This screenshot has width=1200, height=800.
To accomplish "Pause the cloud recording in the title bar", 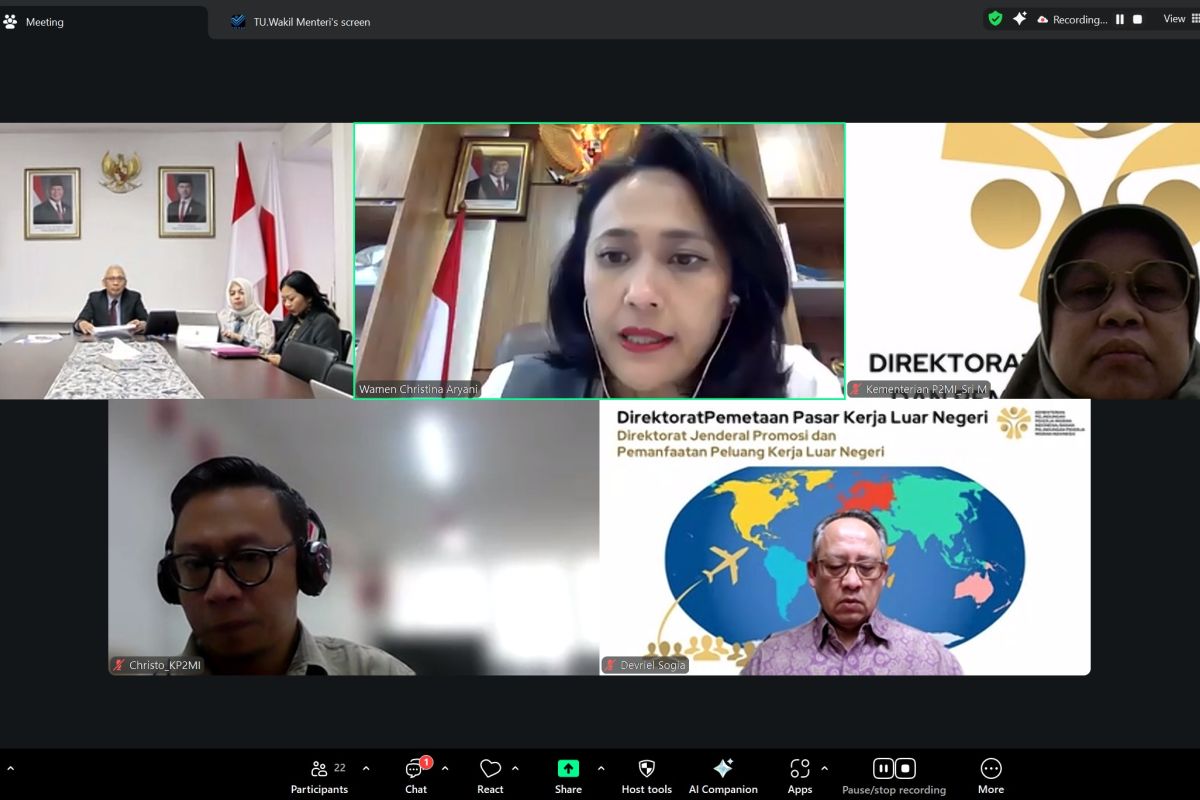I will click(x=1120, y=19).
